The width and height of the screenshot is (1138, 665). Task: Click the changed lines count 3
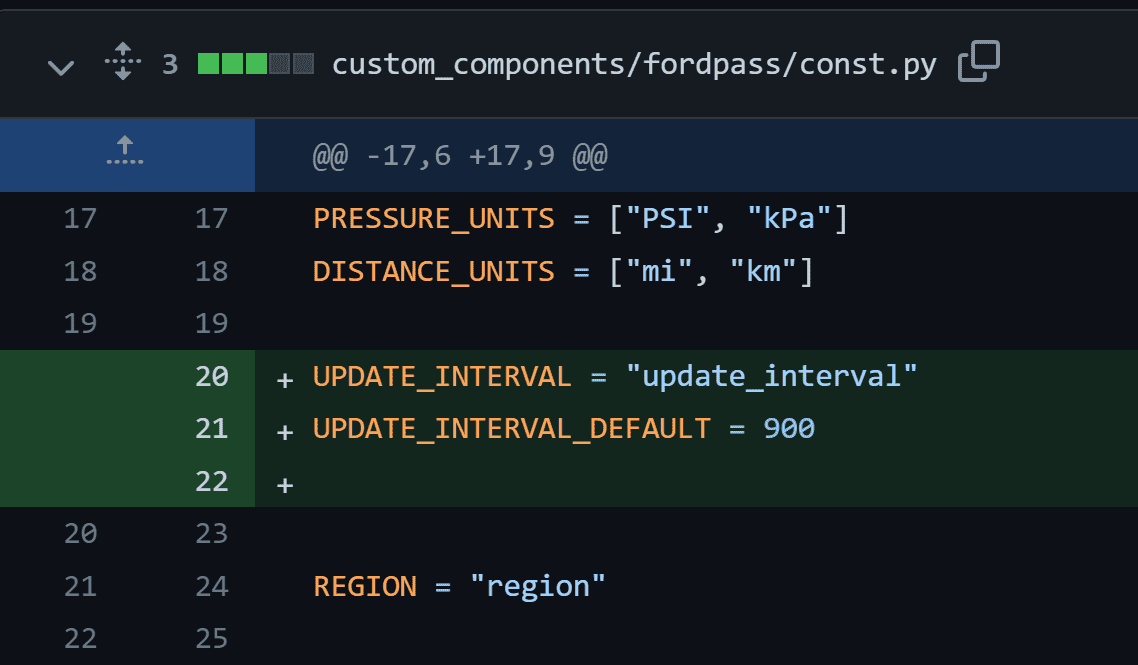pyautogui.click(x=170, y=64)
